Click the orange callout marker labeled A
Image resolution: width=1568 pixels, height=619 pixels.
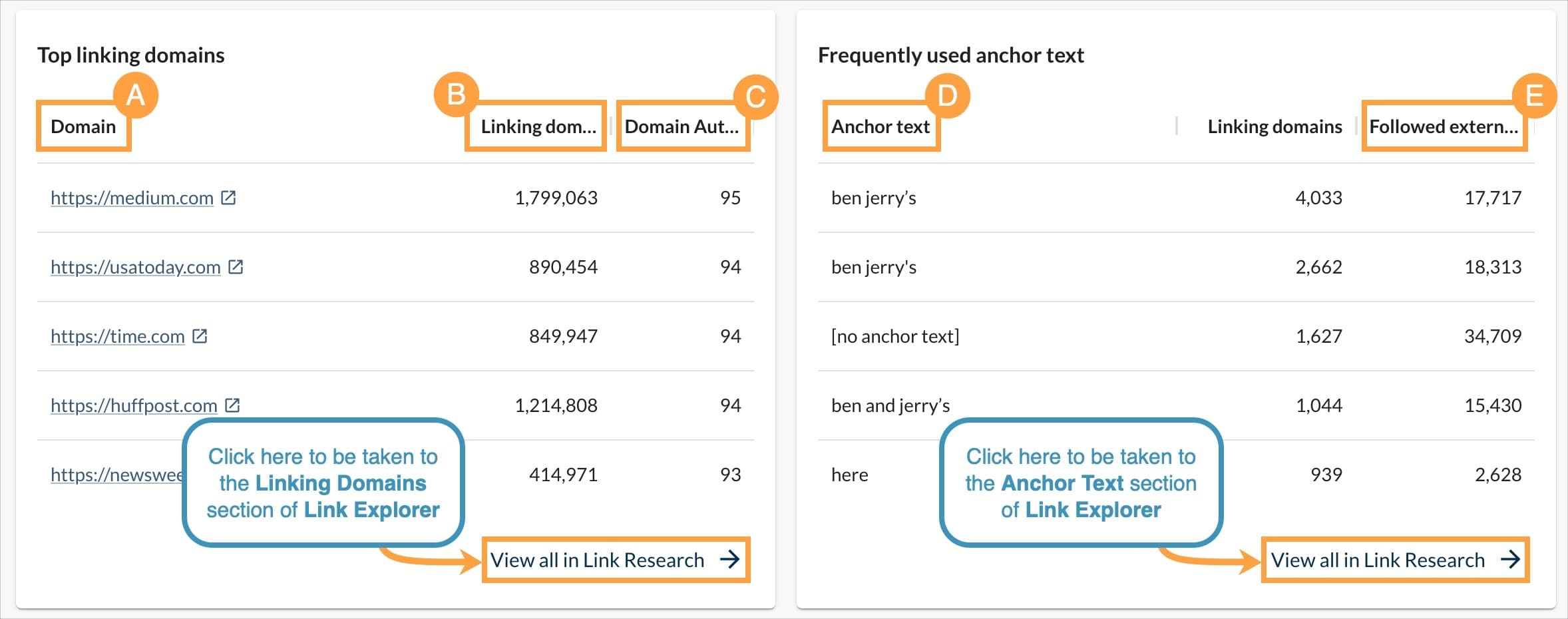tap(137, 95)
